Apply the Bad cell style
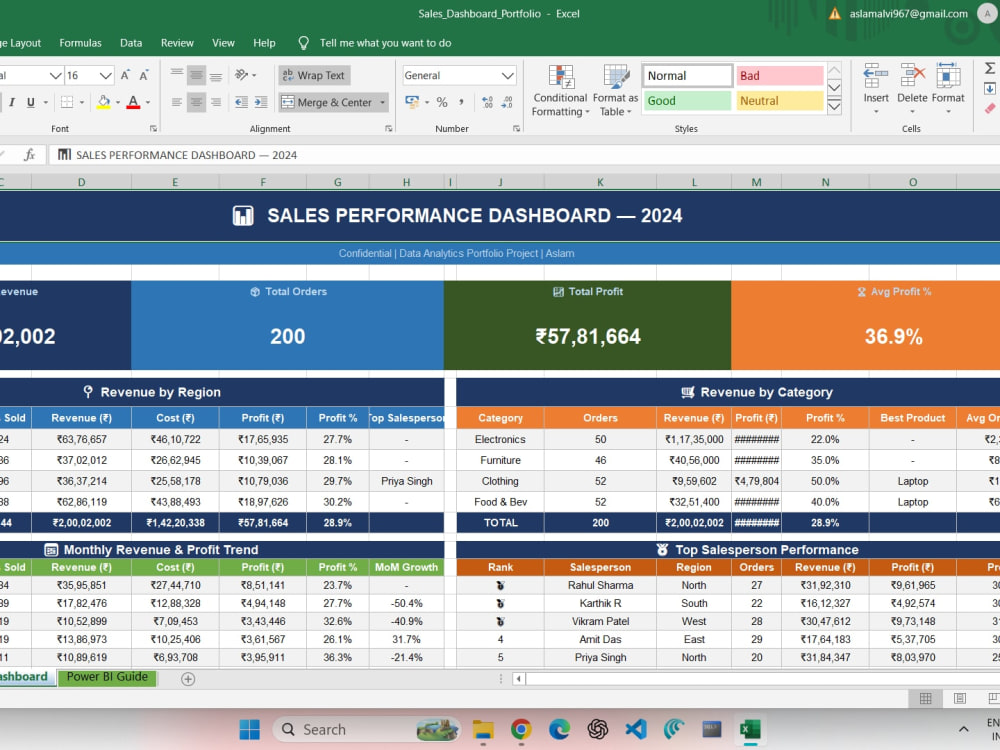The image size is (1000, 750). click(x=779, y=75)
